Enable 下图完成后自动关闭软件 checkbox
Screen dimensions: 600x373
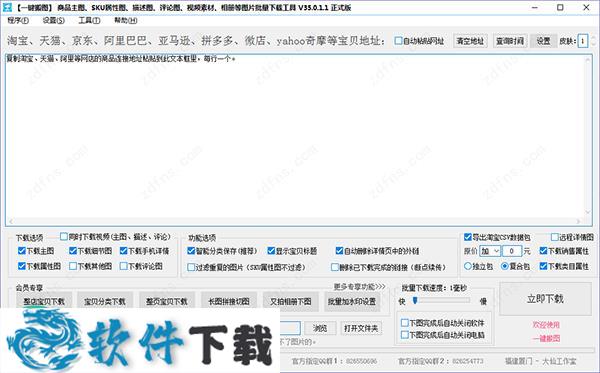404,323
